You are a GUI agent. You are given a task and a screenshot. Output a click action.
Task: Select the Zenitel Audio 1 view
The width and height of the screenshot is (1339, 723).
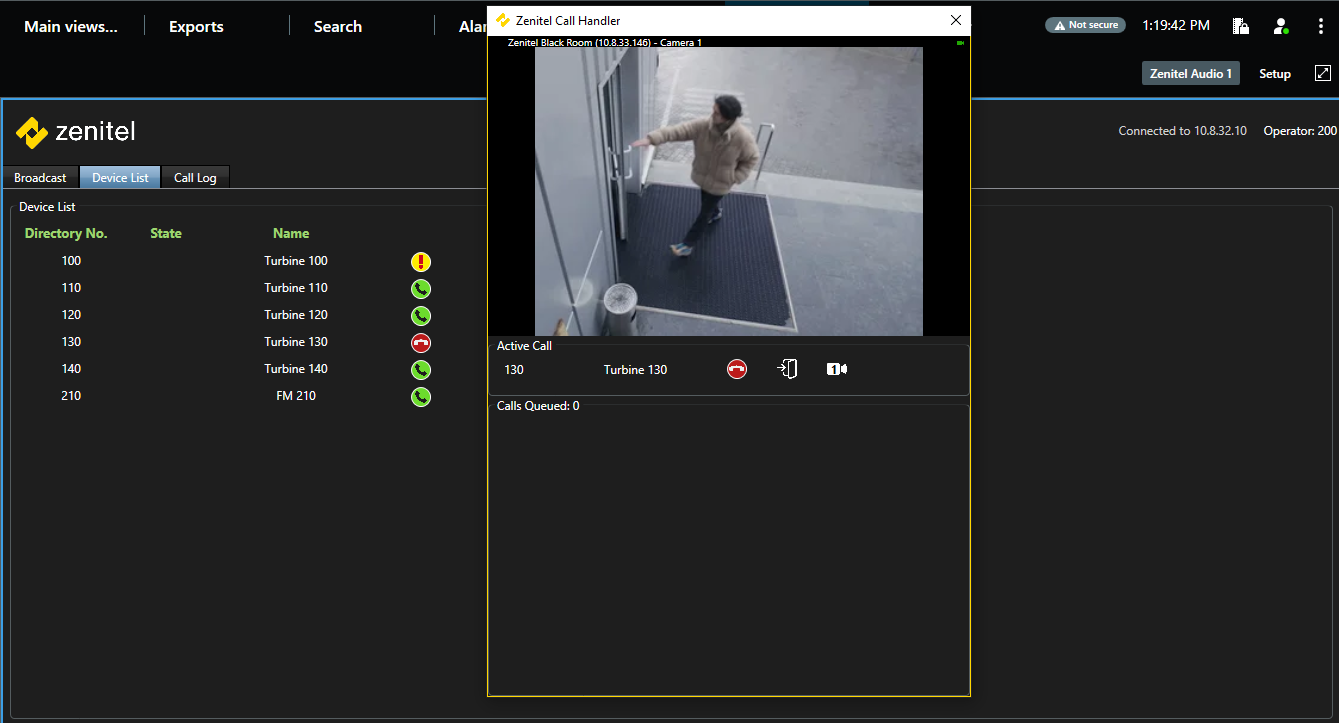[1190, 74]
